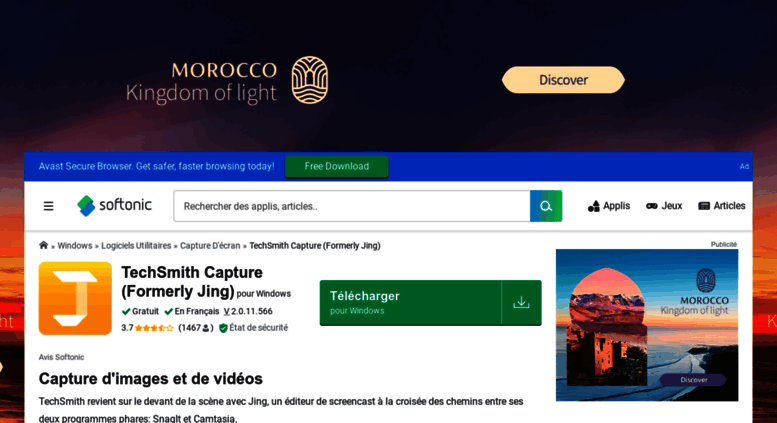Go to Windows breadcrumb link
This screenshot has height=423, width=777.
click(75, 246)
